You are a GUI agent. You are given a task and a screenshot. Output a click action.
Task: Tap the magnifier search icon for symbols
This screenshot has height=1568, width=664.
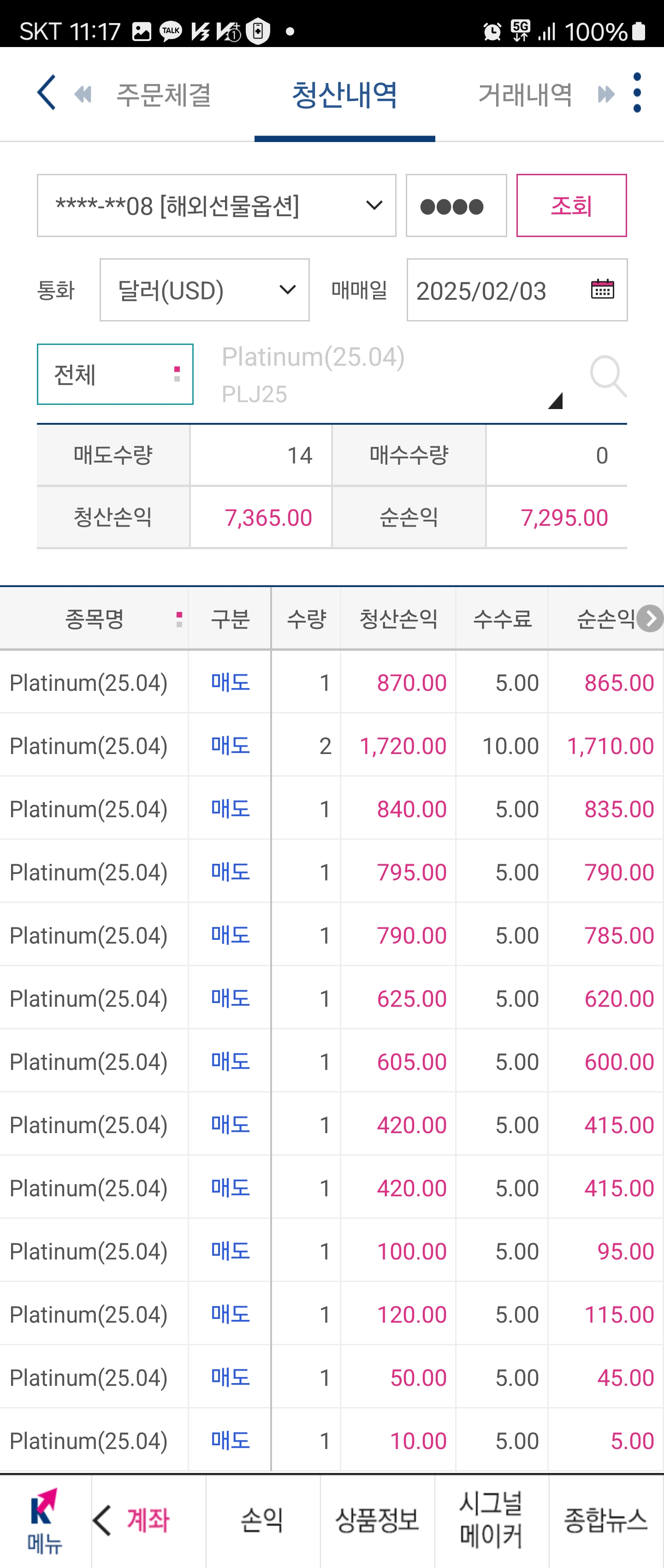coord(608,376)
